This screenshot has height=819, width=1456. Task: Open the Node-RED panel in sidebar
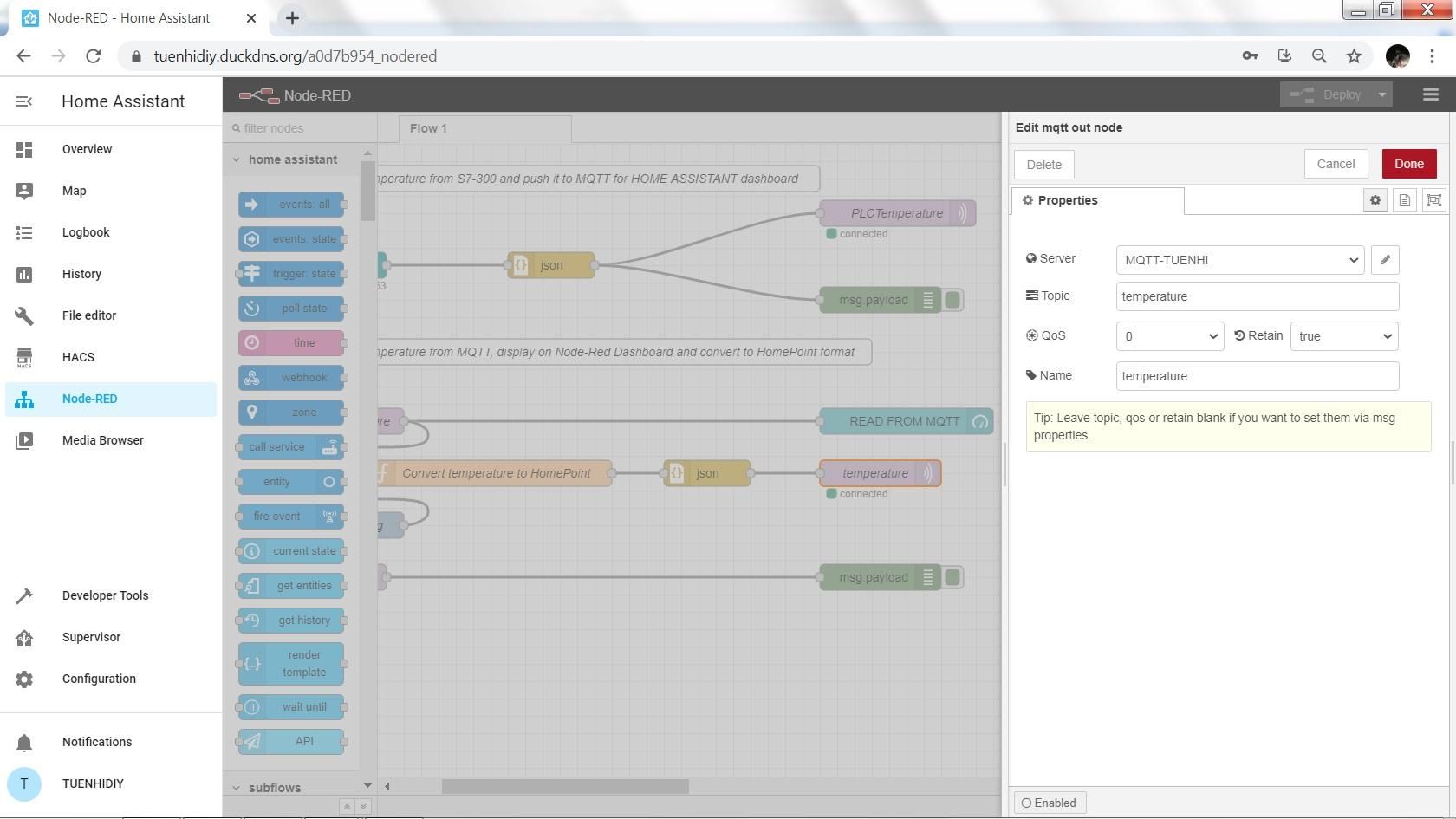[89, 399]
